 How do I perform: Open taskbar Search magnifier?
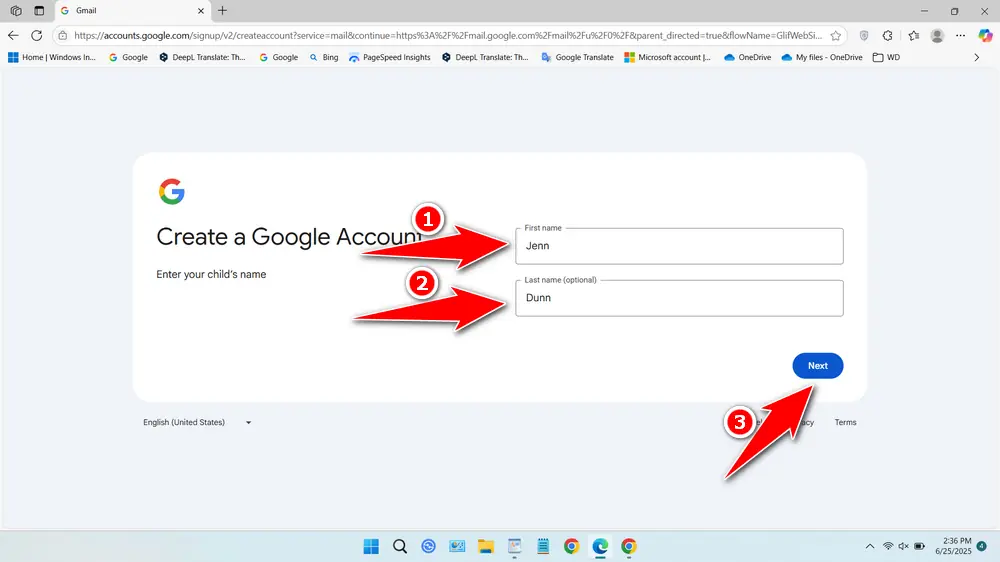click(400, 547)
